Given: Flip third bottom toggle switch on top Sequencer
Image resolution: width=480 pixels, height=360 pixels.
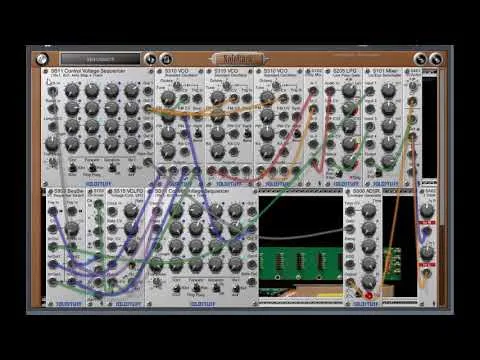Looking at the screenshot, I should [x=113, y=168].
